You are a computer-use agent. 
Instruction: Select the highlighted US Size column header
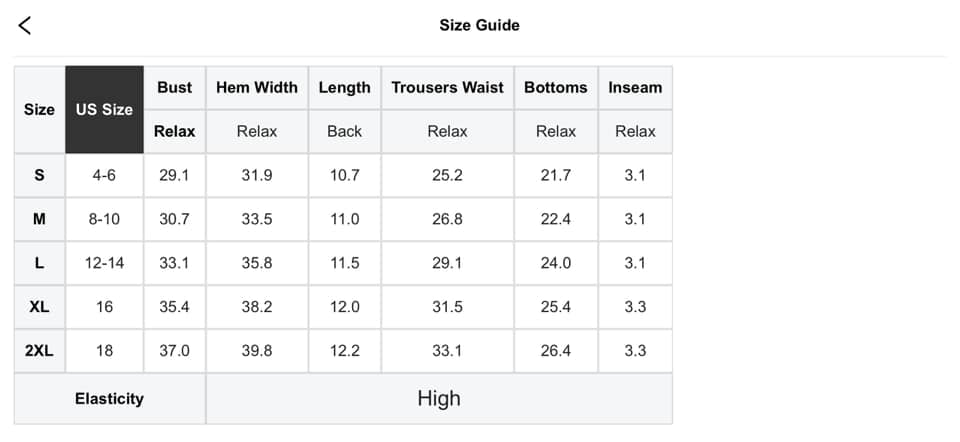pyautogui.click(x=104, y=110)
